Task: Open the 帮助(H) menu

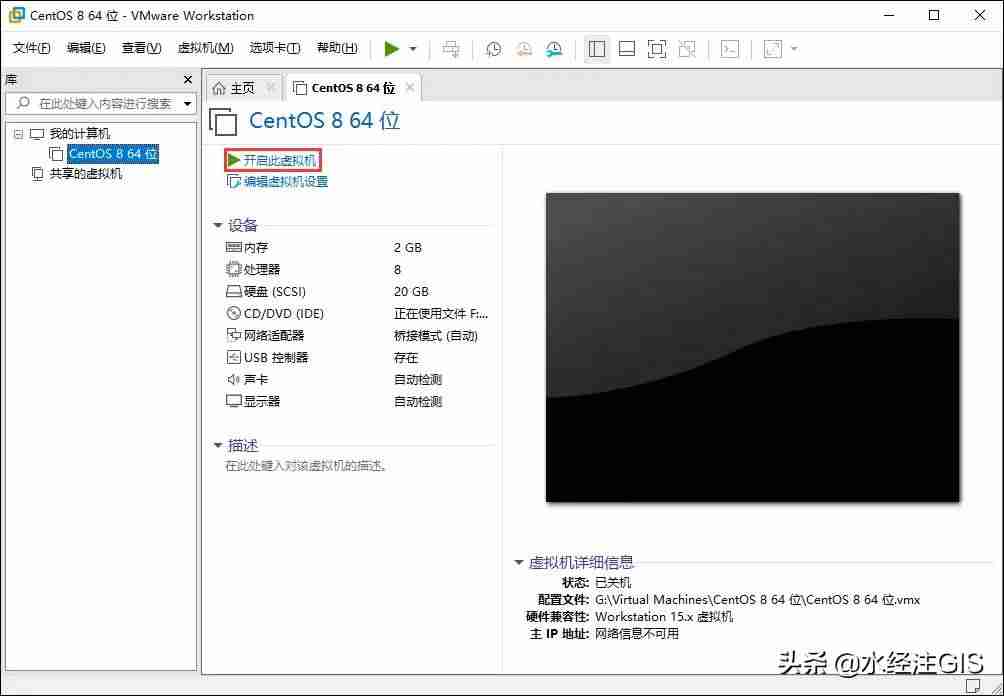Action: point(337,48)
